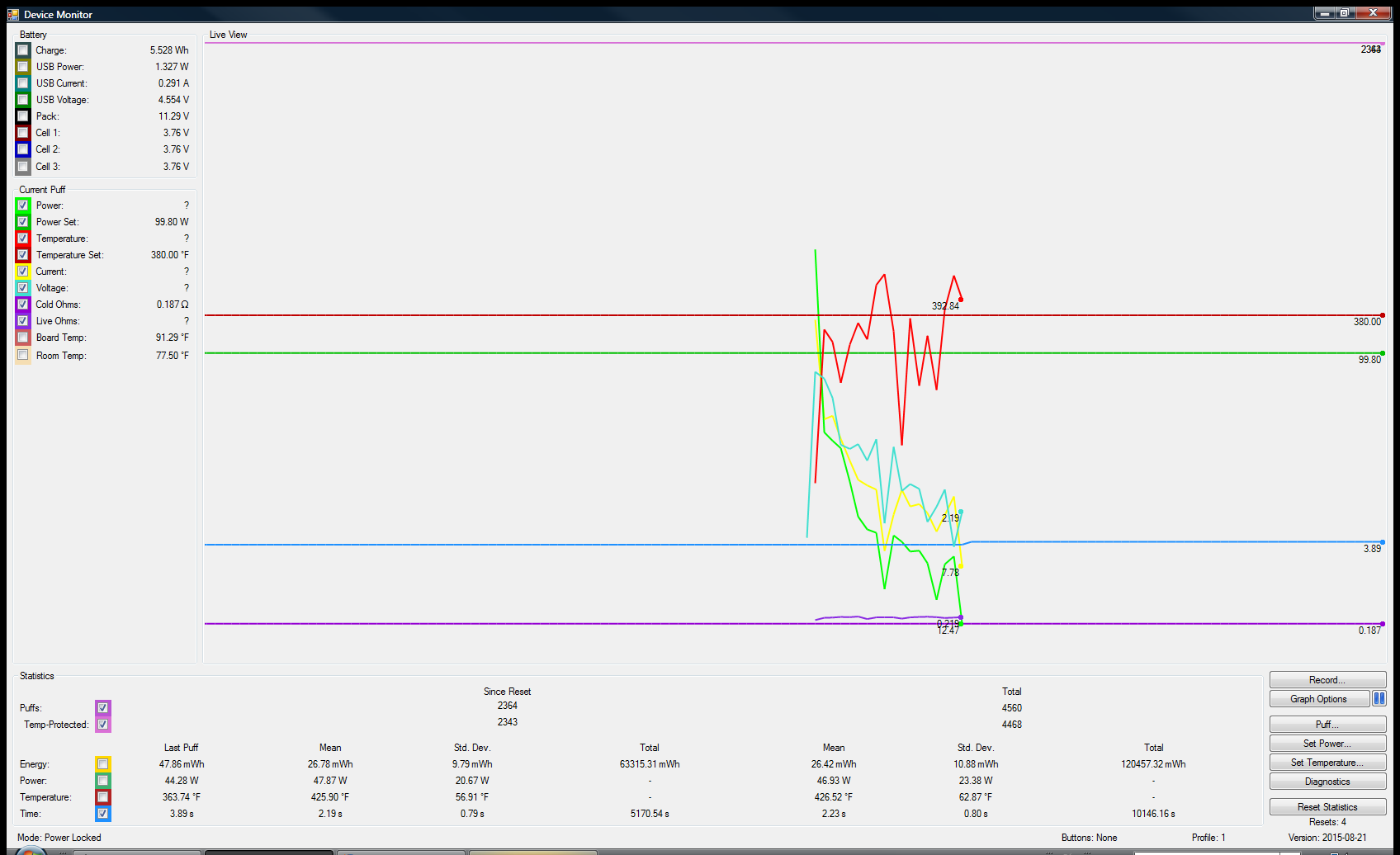The height and width of the screenshot is (855, 1400).
Task: Open the Set Power dialog
Action: tap(1327, 744)
